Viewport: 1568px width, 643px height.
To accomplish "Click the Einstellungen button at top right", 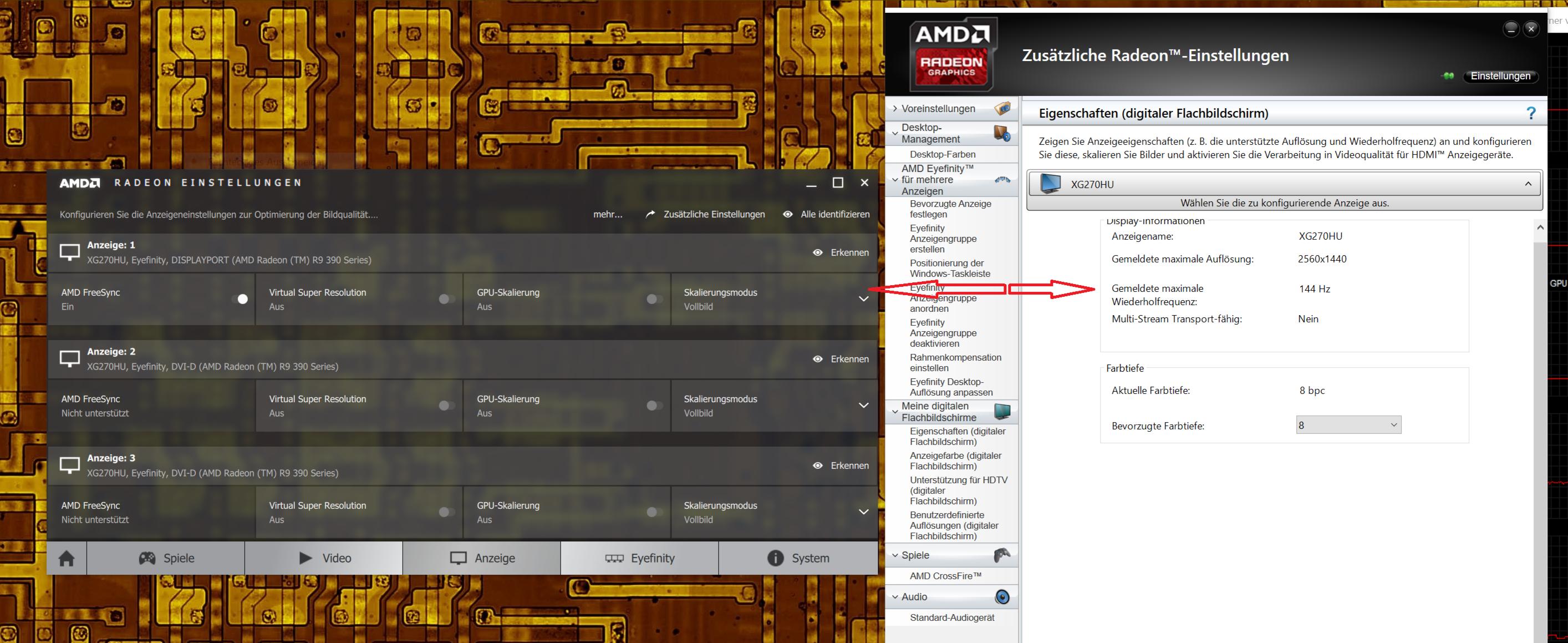I will pyautogui.click(x=1500, y=76).
